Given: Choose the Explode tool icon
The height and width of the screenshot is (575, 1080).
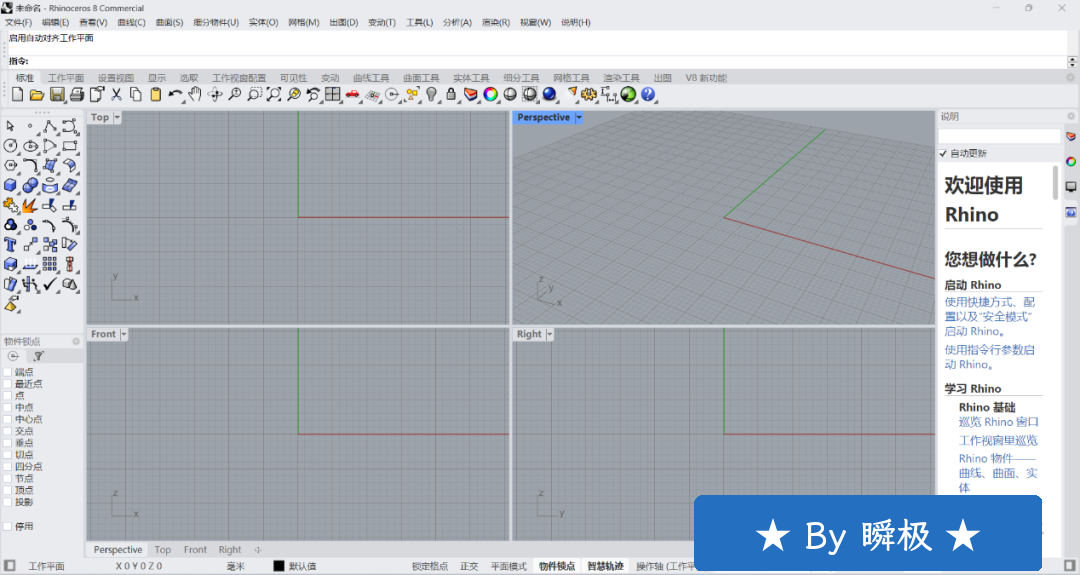Looking at the screenshot, I should pyautogui.click(x=30, y=206).
